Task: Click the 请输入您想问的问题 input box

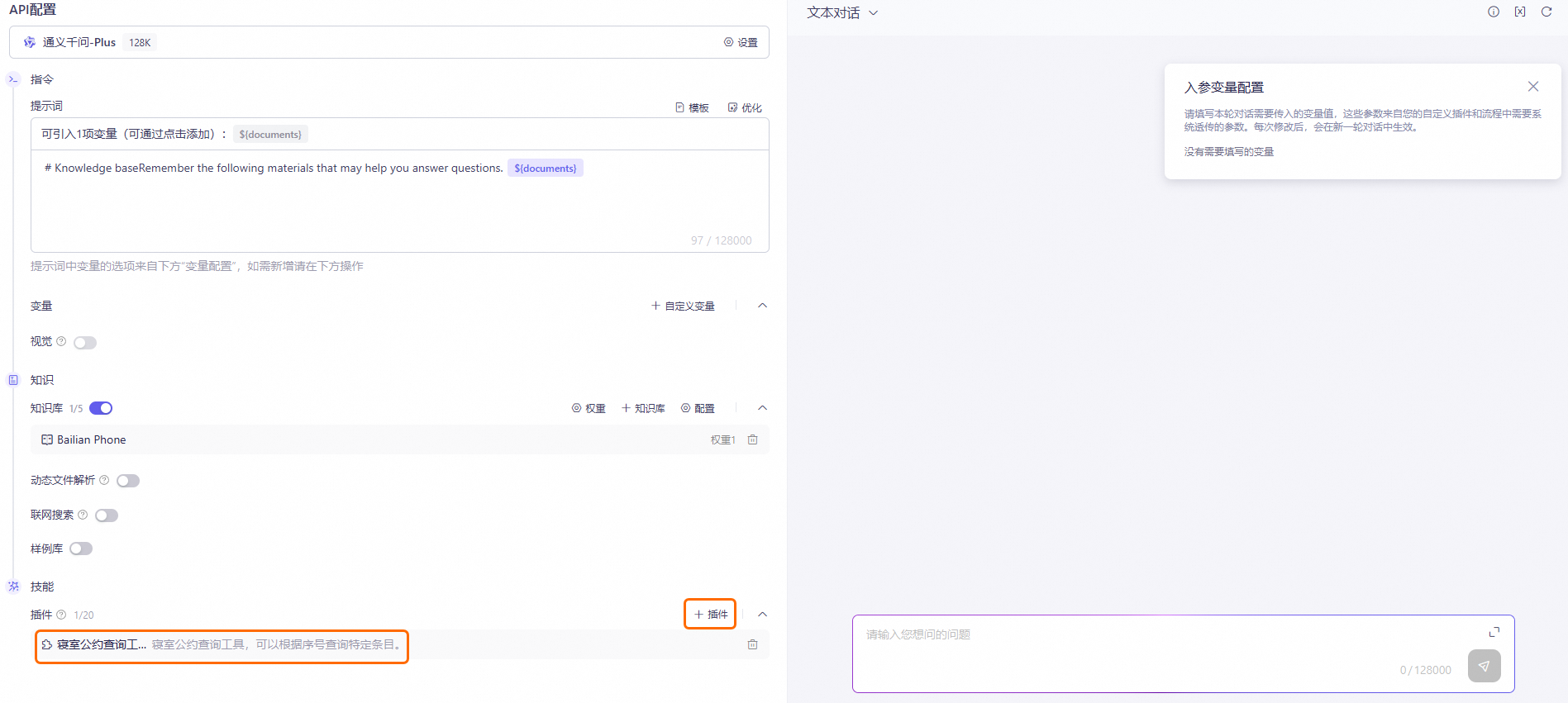Action: [1183, 653]
